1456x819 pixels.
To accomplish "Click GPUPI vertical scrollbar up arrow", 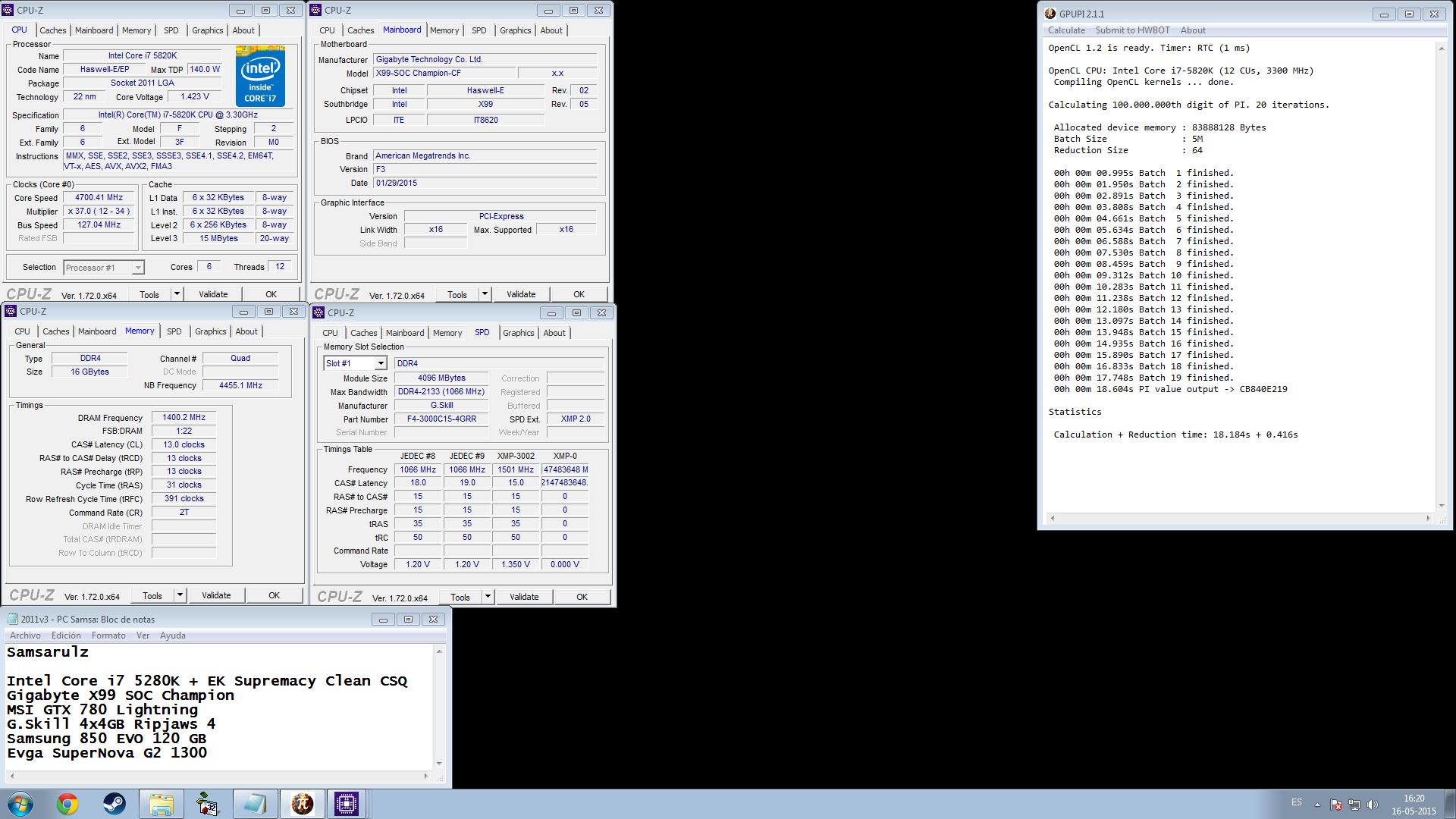I will pos(1442,49).
